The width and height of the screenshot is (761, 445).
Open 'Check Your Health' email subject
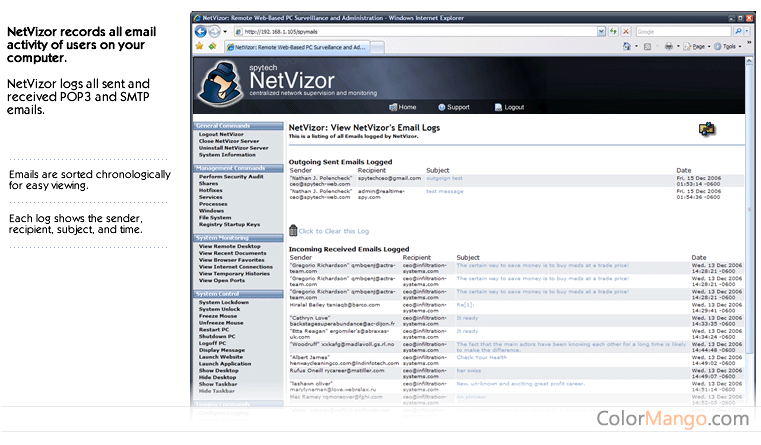pos(481,358)
